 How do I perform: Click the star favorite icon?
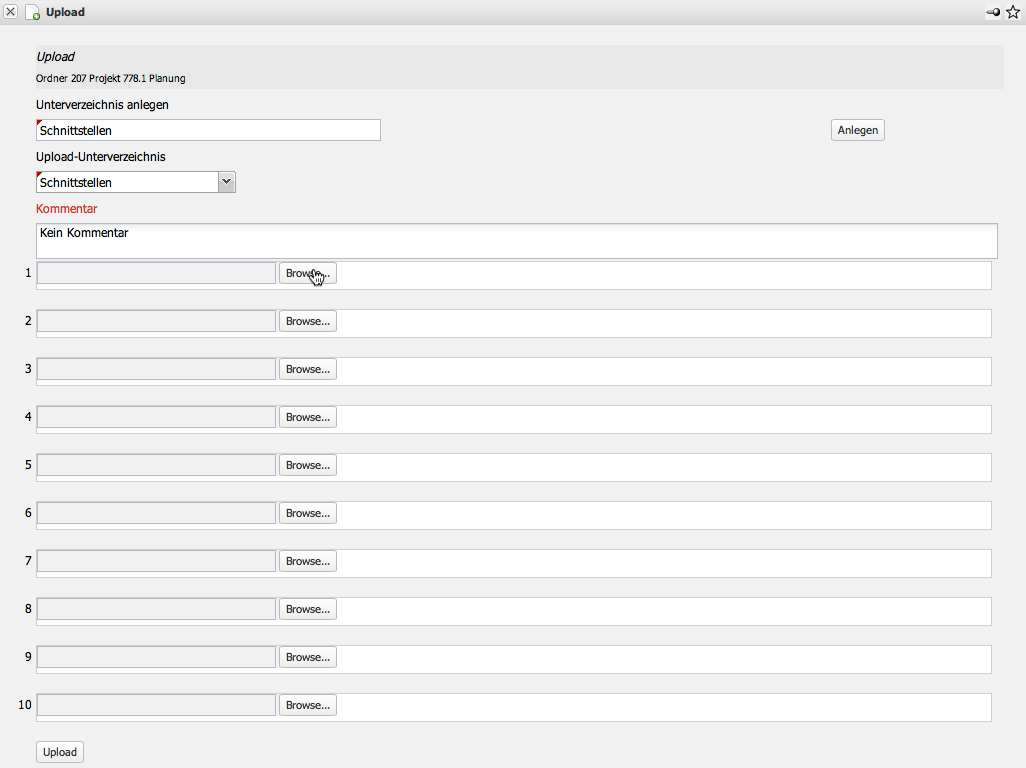point(1012,12)
